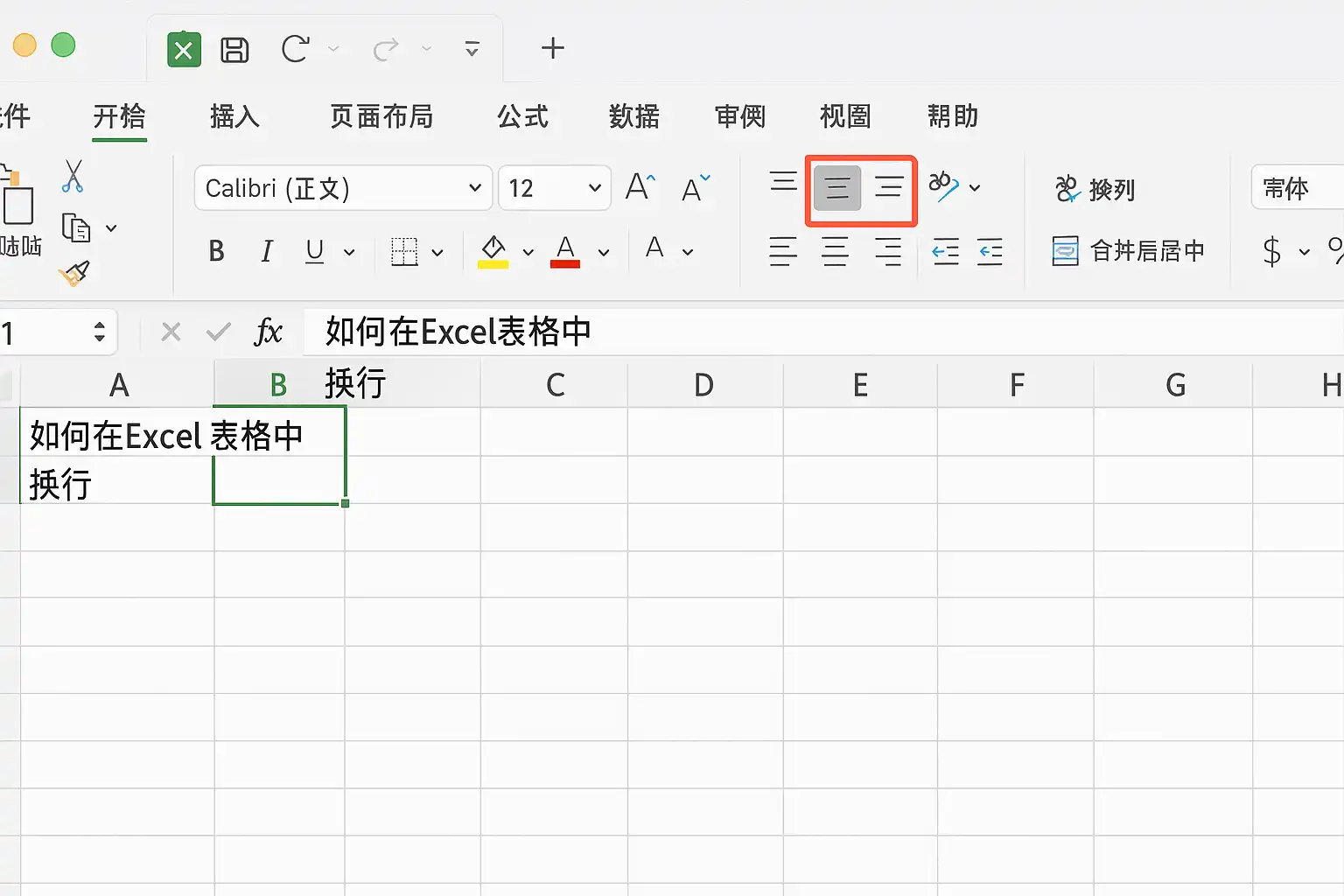Click the Save floppy disk icon

click(234, 49)
